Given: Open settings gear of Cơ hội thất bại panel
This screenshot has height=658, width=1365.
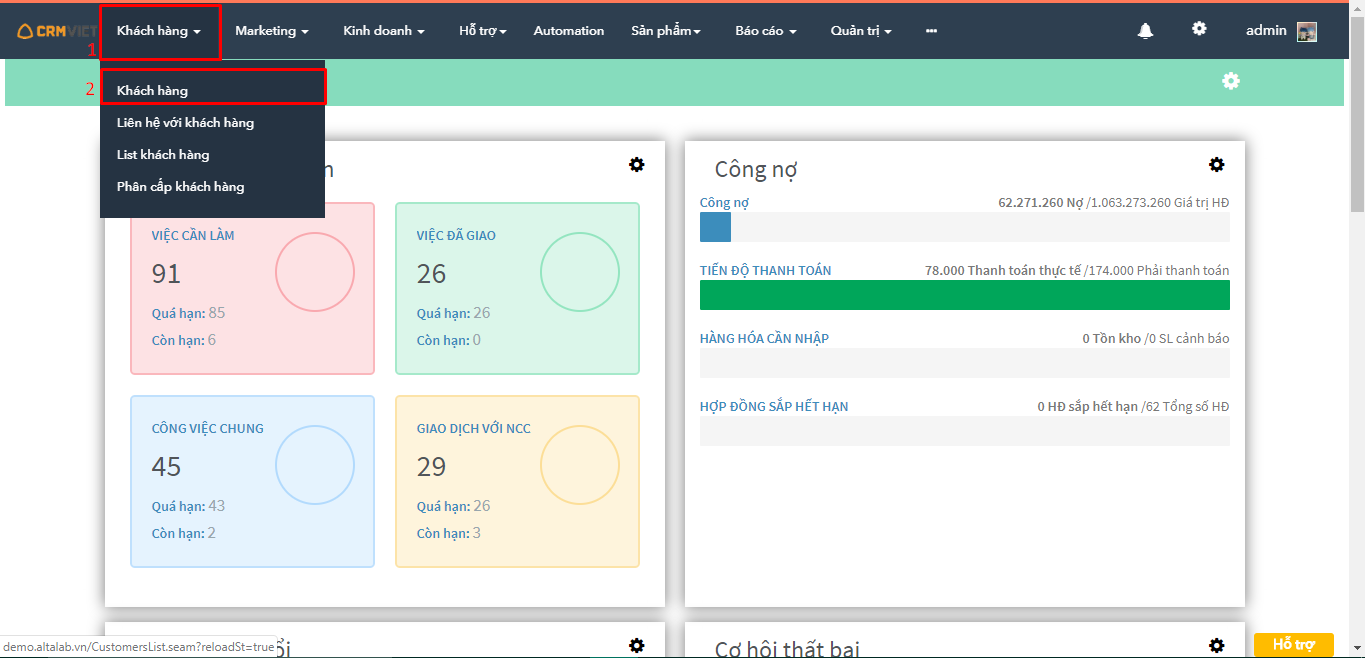Looking at the screenshot, I should point(1216,646).
